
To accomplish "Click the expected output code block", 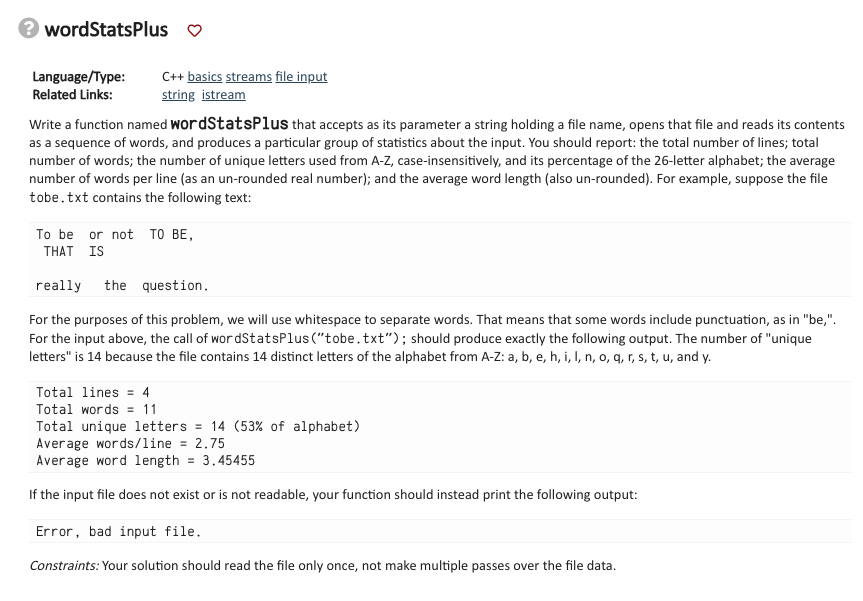I will pyautogui.click(x=430, y=426).
